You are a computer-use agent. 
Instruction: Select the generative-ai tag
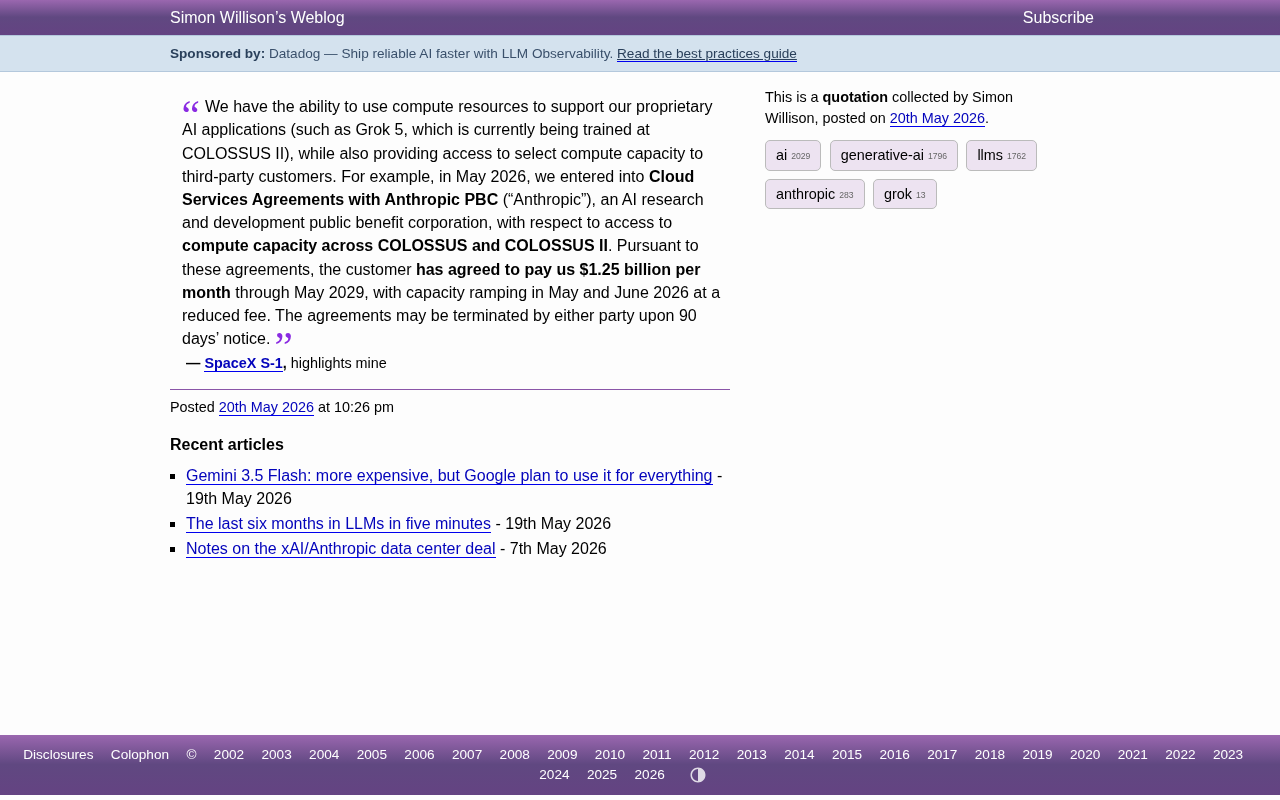coord(894,155)
